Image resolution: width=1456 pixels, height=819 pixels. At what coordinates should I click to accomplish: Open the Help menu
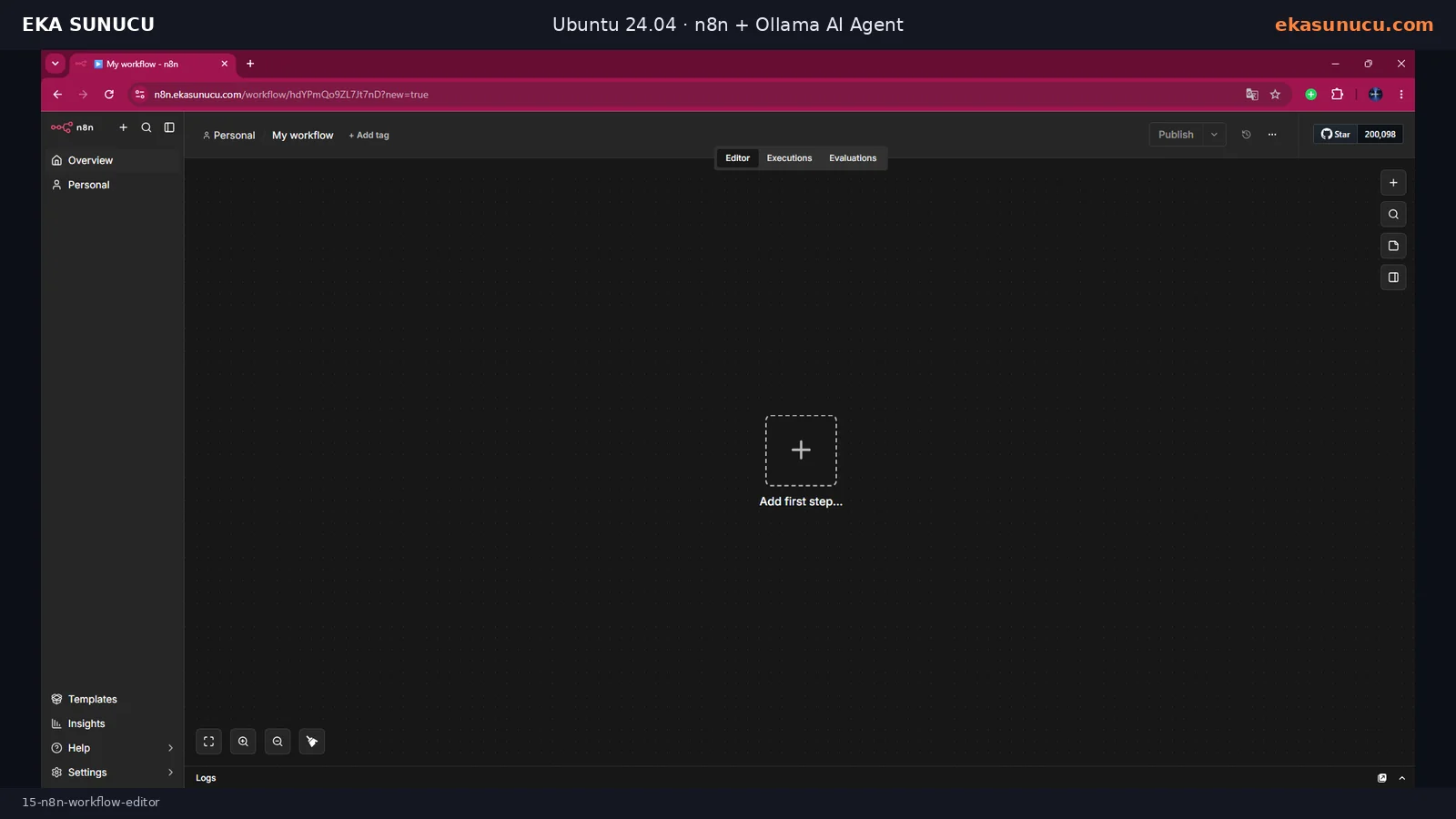(x=112, y=748)
